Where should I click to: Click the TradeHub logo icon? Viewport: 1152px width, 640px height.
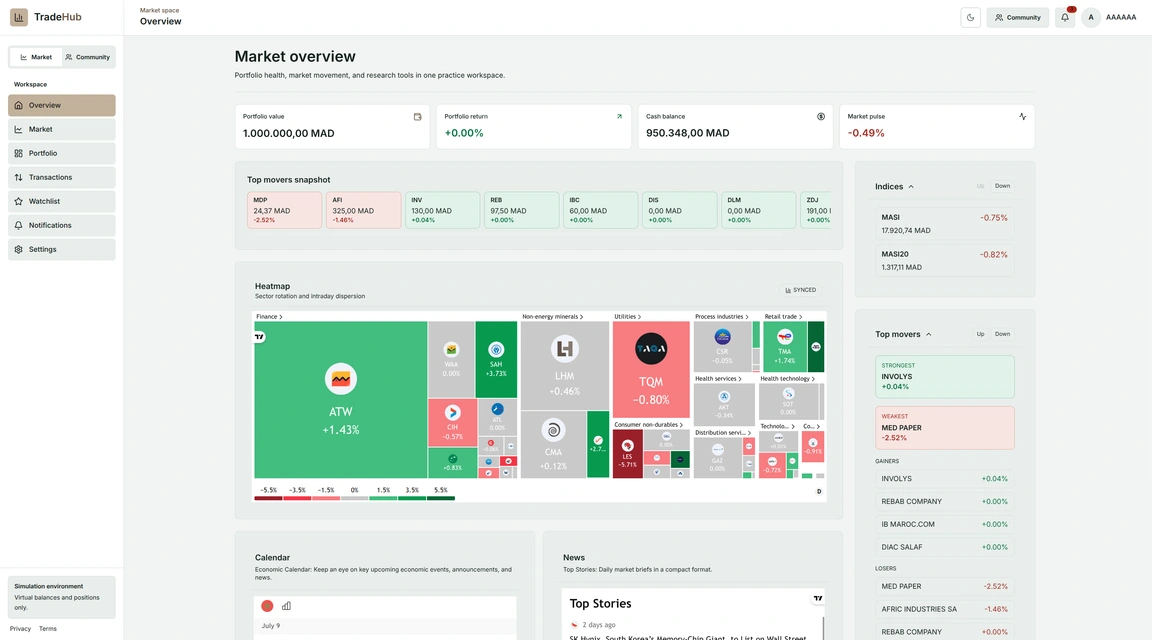point(19,17)
